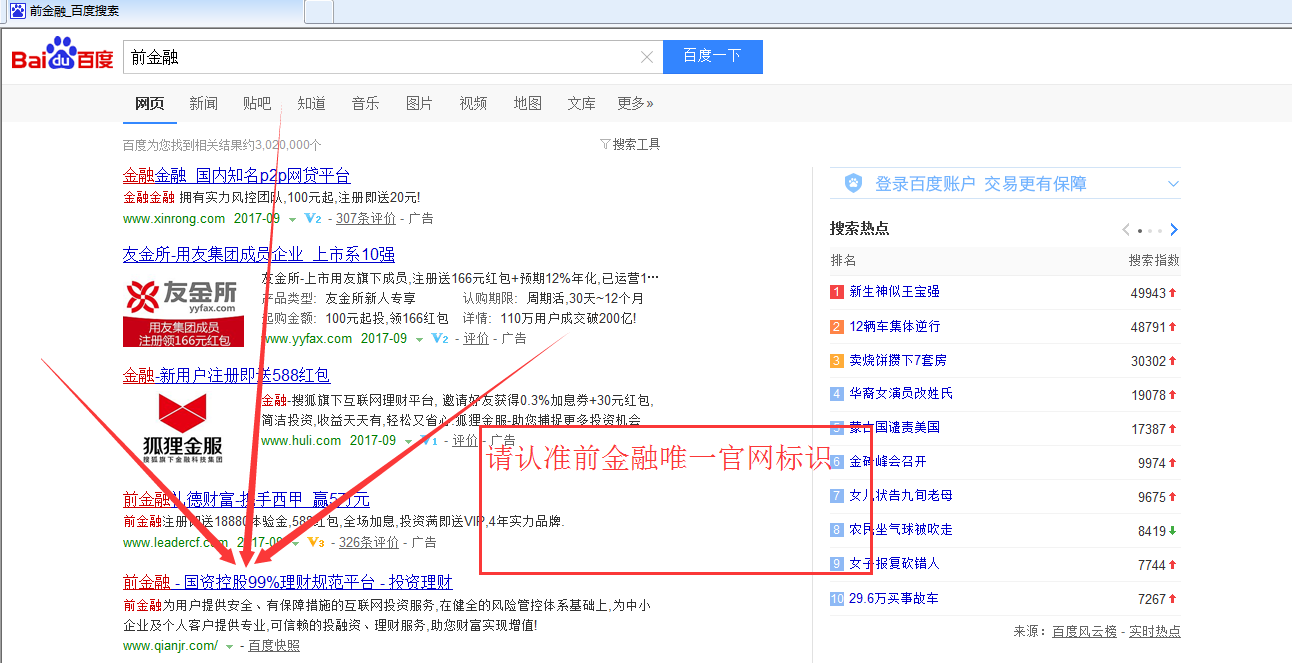Image resolution: width=1292 pixels, height=663 pixels.
Task: Click the red up arrow beside 新生神似王宝强
Action: pyautogui.click(x=1172, y=291)
